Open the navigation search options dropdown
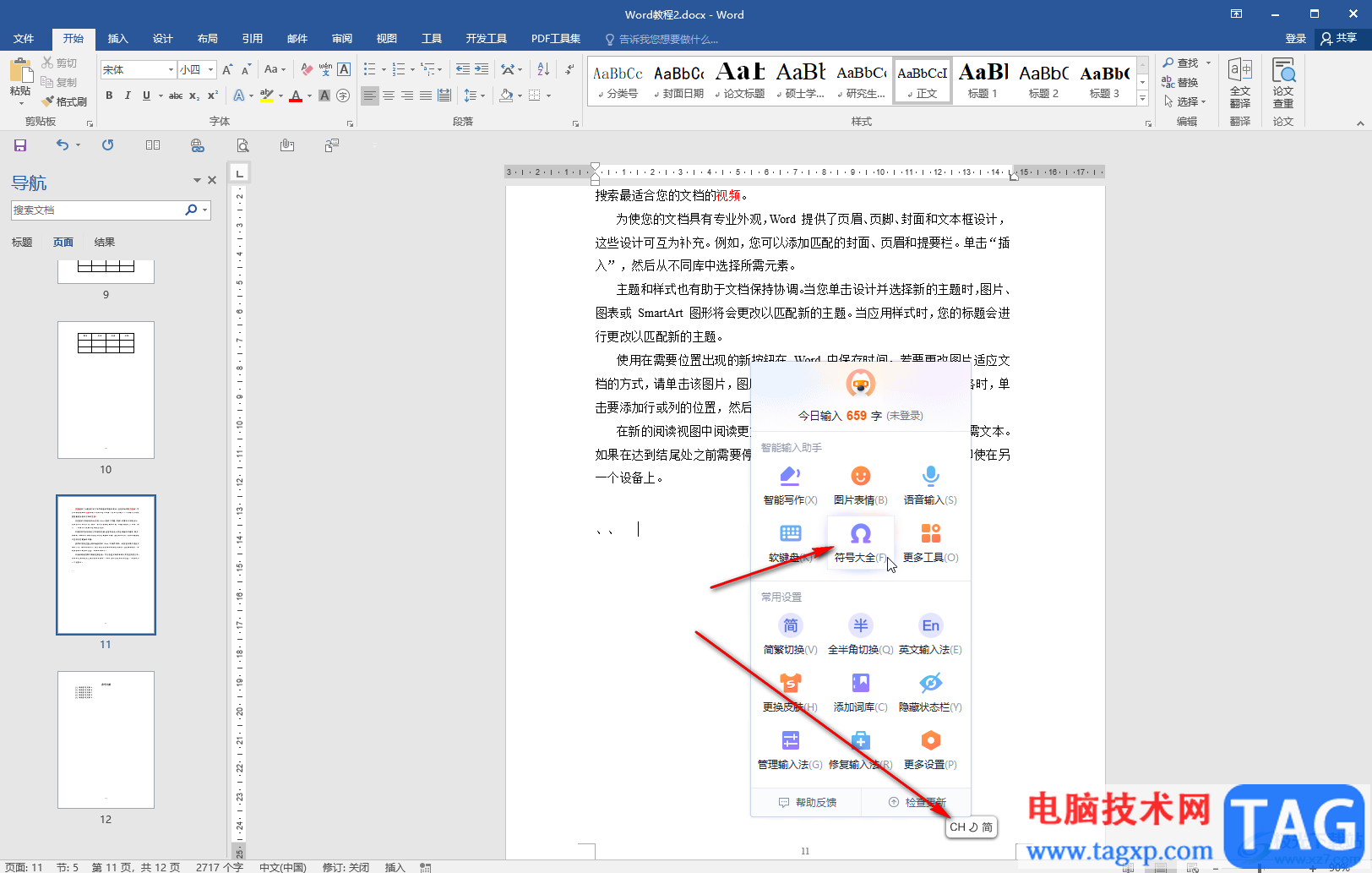 coord(205,210)
